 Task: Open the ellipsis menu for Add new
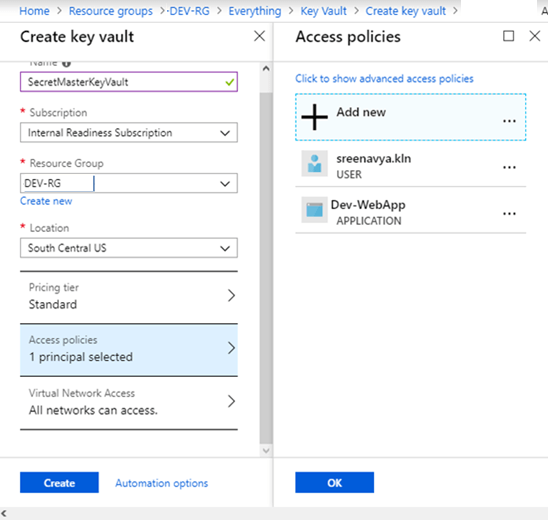point(509,121)
